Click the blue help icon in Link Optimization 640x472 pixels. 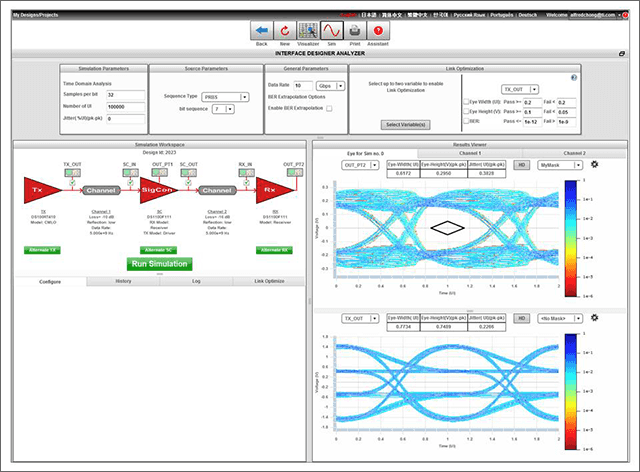pyautogui.click(x=574, y=77)
